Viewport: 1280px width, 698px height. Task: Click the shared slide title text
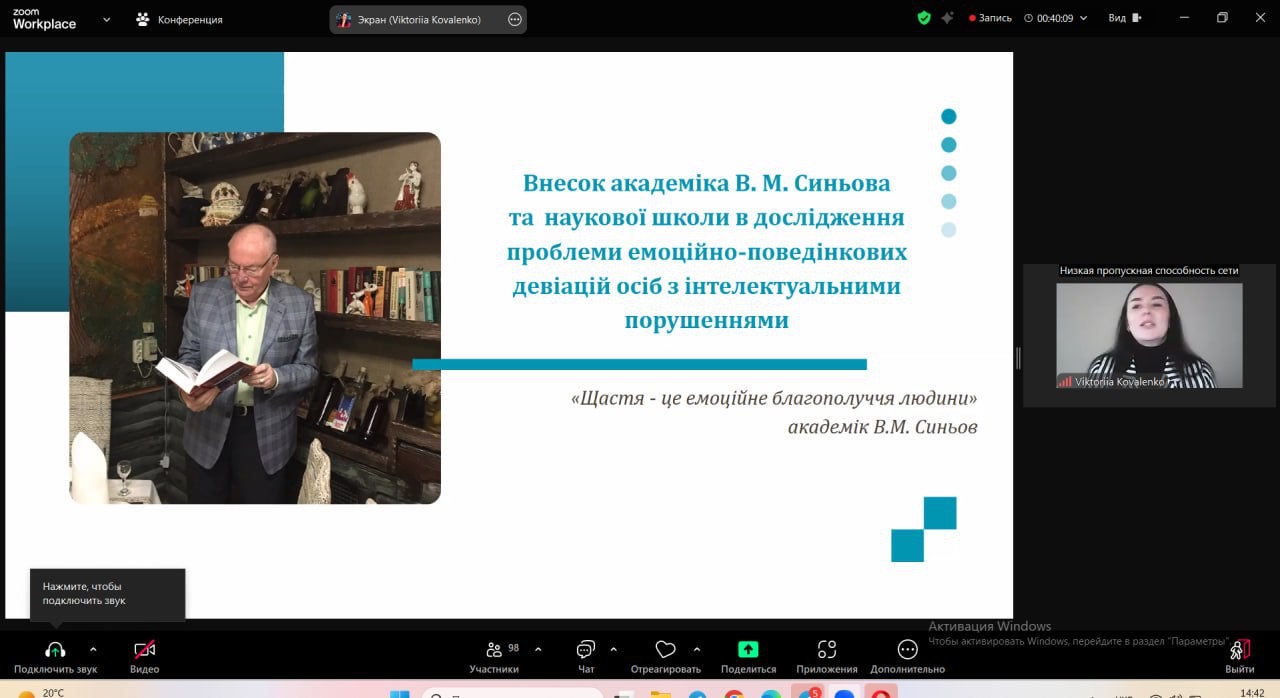point(706,252)
